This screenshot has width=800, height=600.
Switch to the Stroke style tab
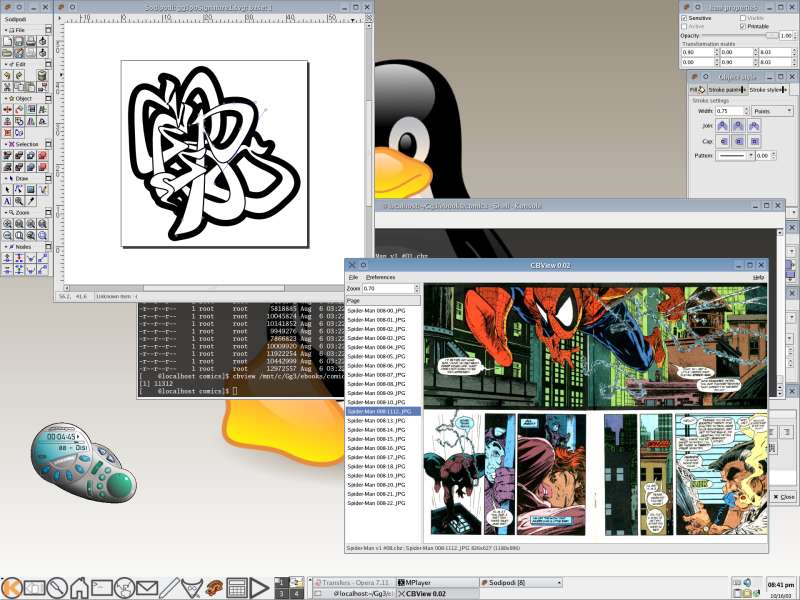coord(768,90)
